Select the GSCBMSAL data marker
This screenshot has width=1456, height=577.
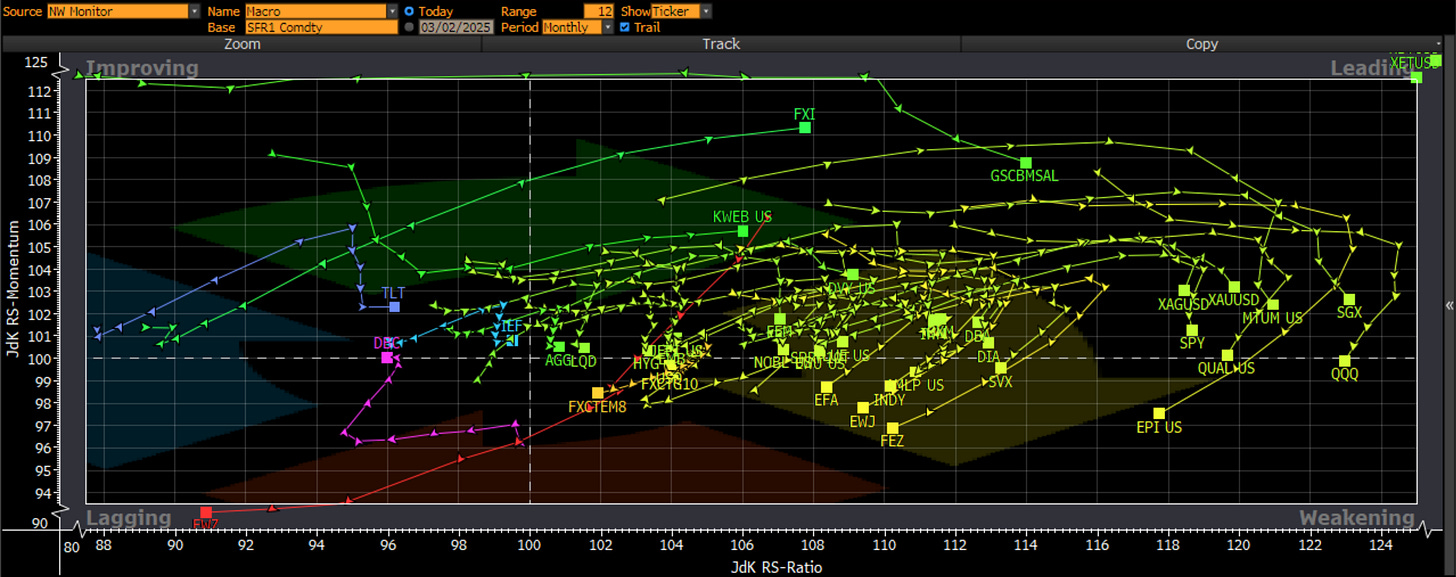pos(1025,162)
